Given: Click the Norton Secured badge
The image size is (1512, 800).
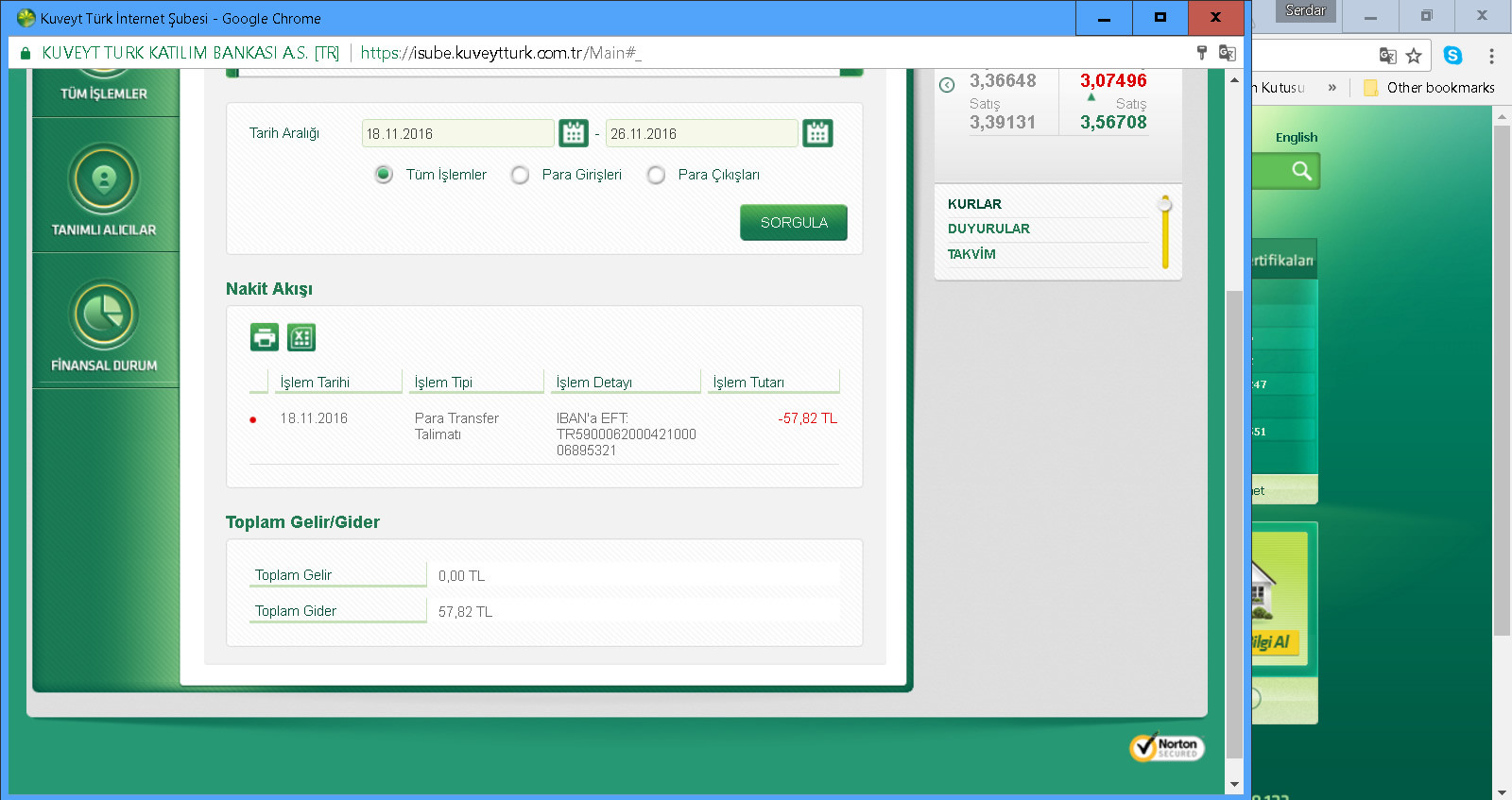Looking at the screenshot, I should click(1167, 747).
